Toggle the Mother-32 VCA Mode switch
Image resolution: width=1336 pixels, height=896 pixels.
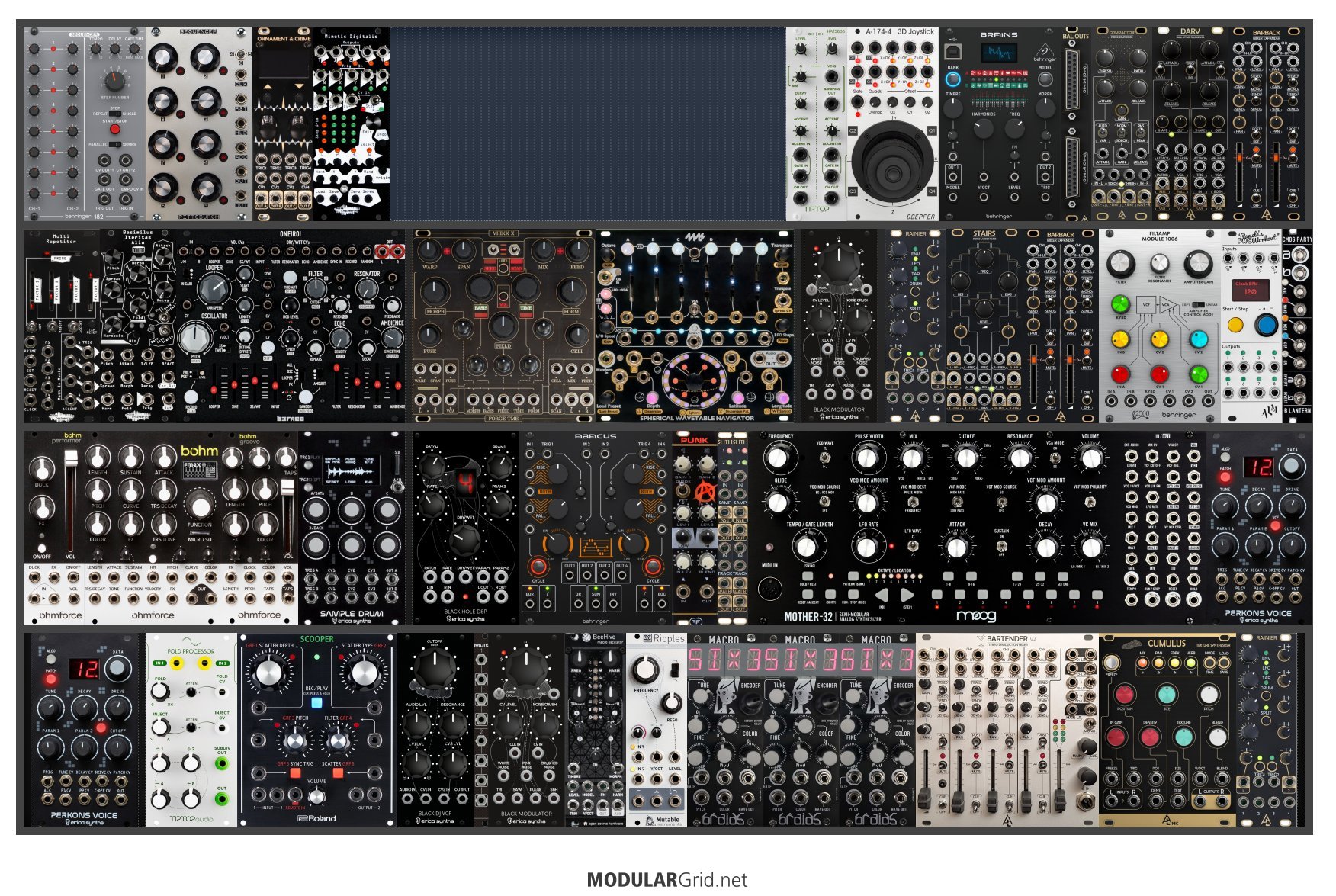pyautogui.click(x=1055, y=458)
